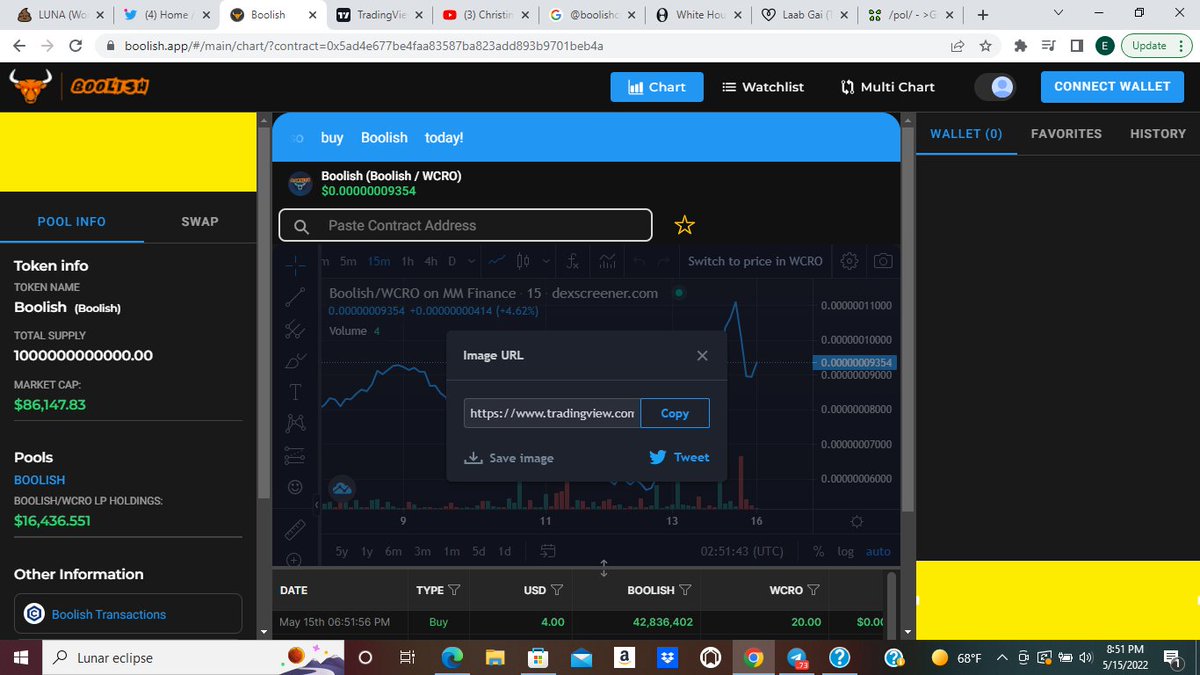Switch to the SWAP tab
The image size is (1200, 675).
click(200, 221)
